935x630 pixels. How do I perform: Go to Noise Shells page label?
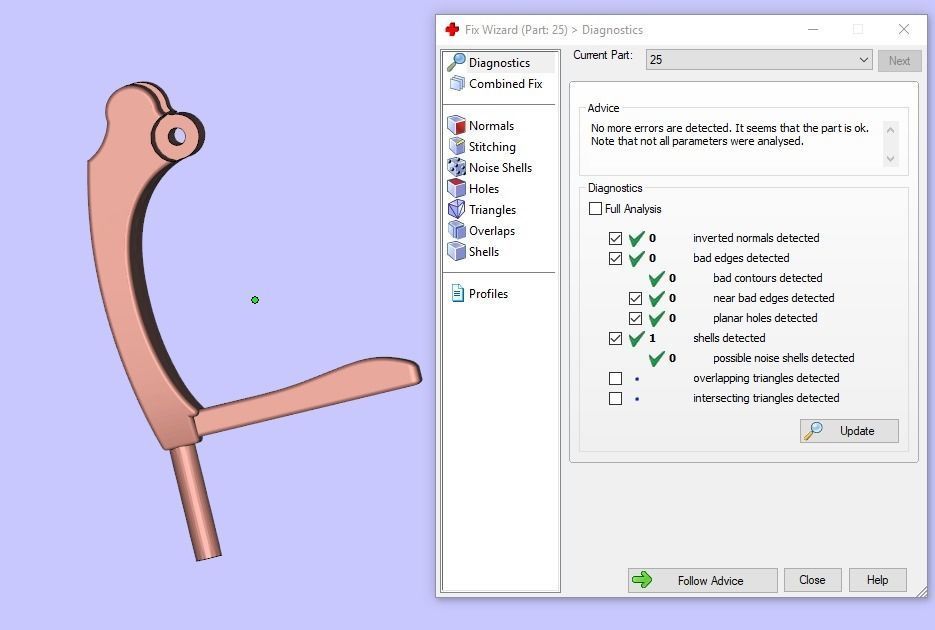point(500,167)
